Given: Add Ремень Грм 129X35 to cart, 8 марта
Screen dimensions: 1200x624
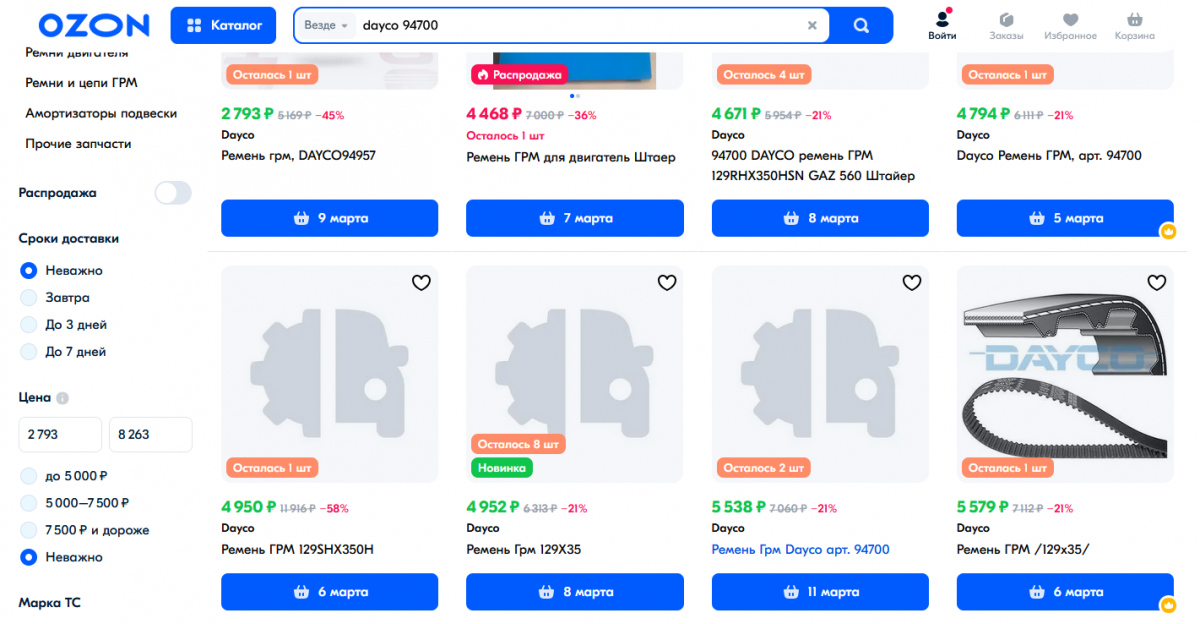Looking at the screenshot, I should click(x=575, y=592).
